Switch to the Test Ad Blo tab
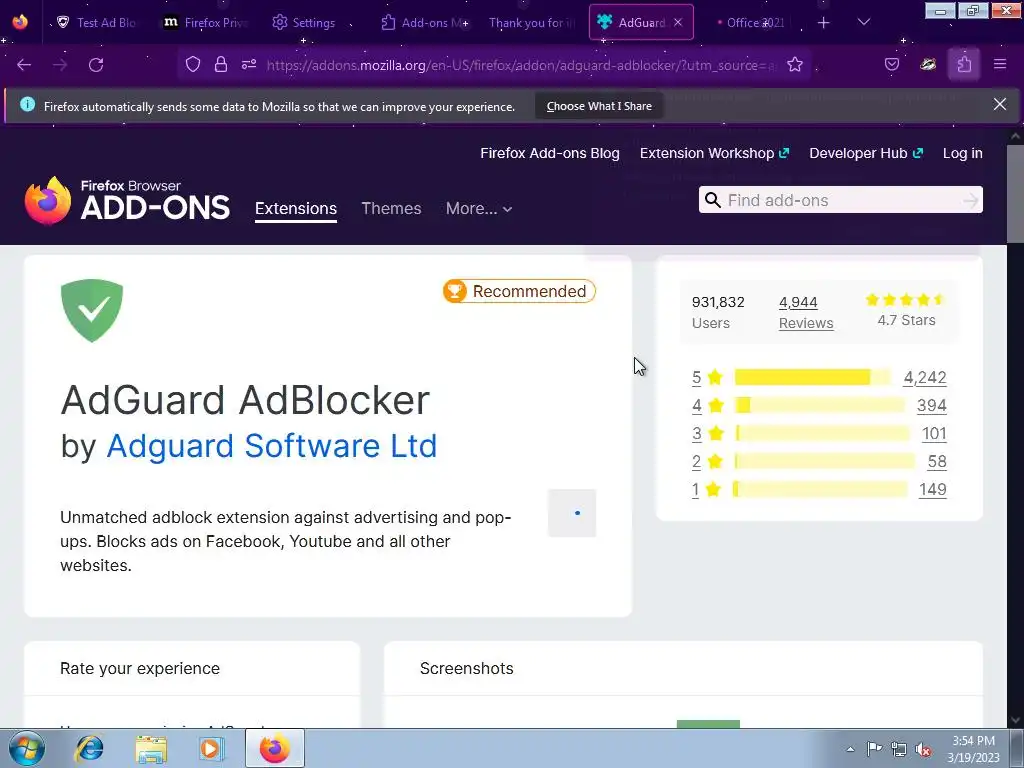 (98, 22)
